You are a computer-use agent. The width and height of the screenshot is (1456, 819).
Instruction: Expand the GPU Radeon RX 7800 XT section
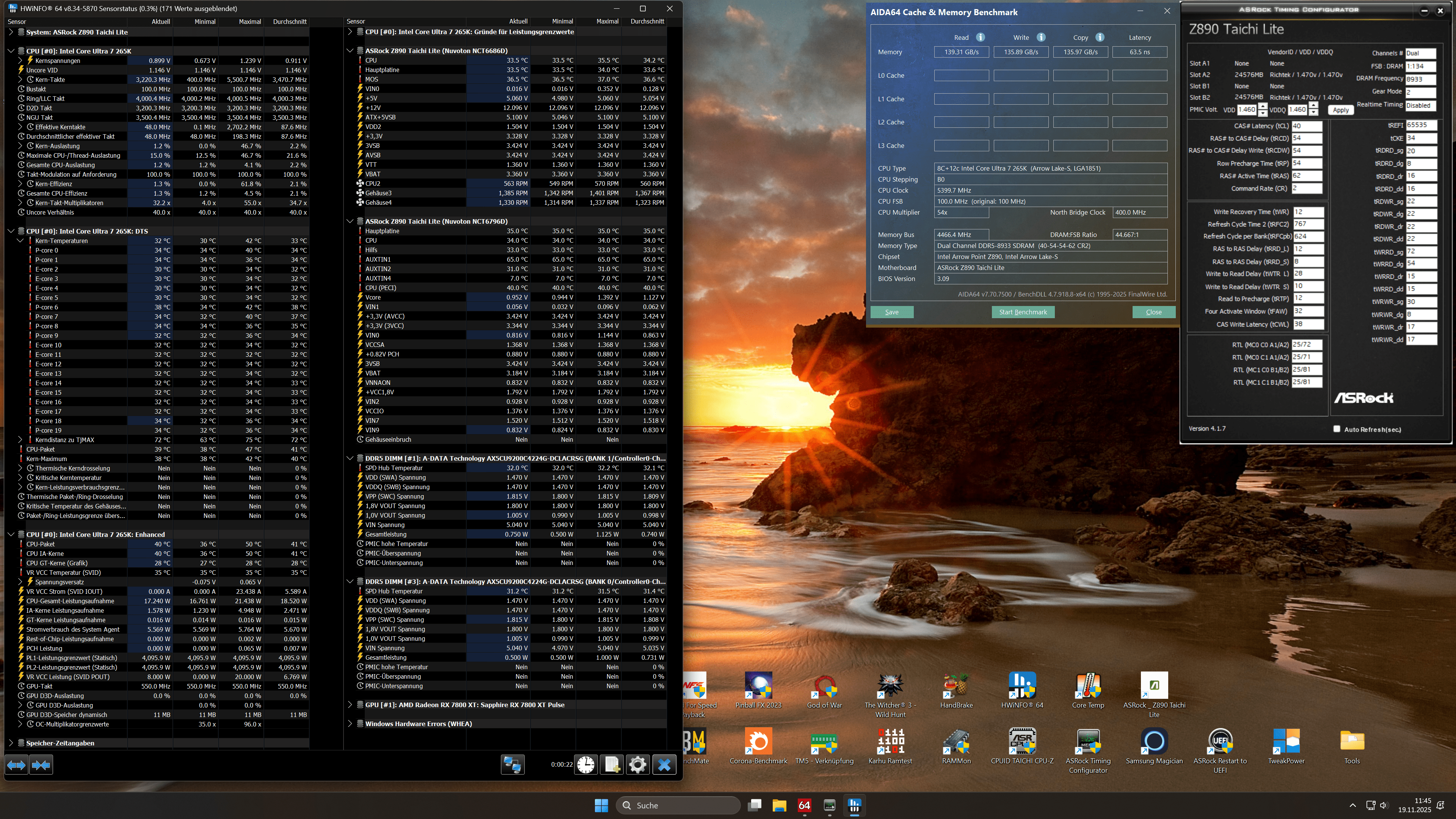pos(350,705)
